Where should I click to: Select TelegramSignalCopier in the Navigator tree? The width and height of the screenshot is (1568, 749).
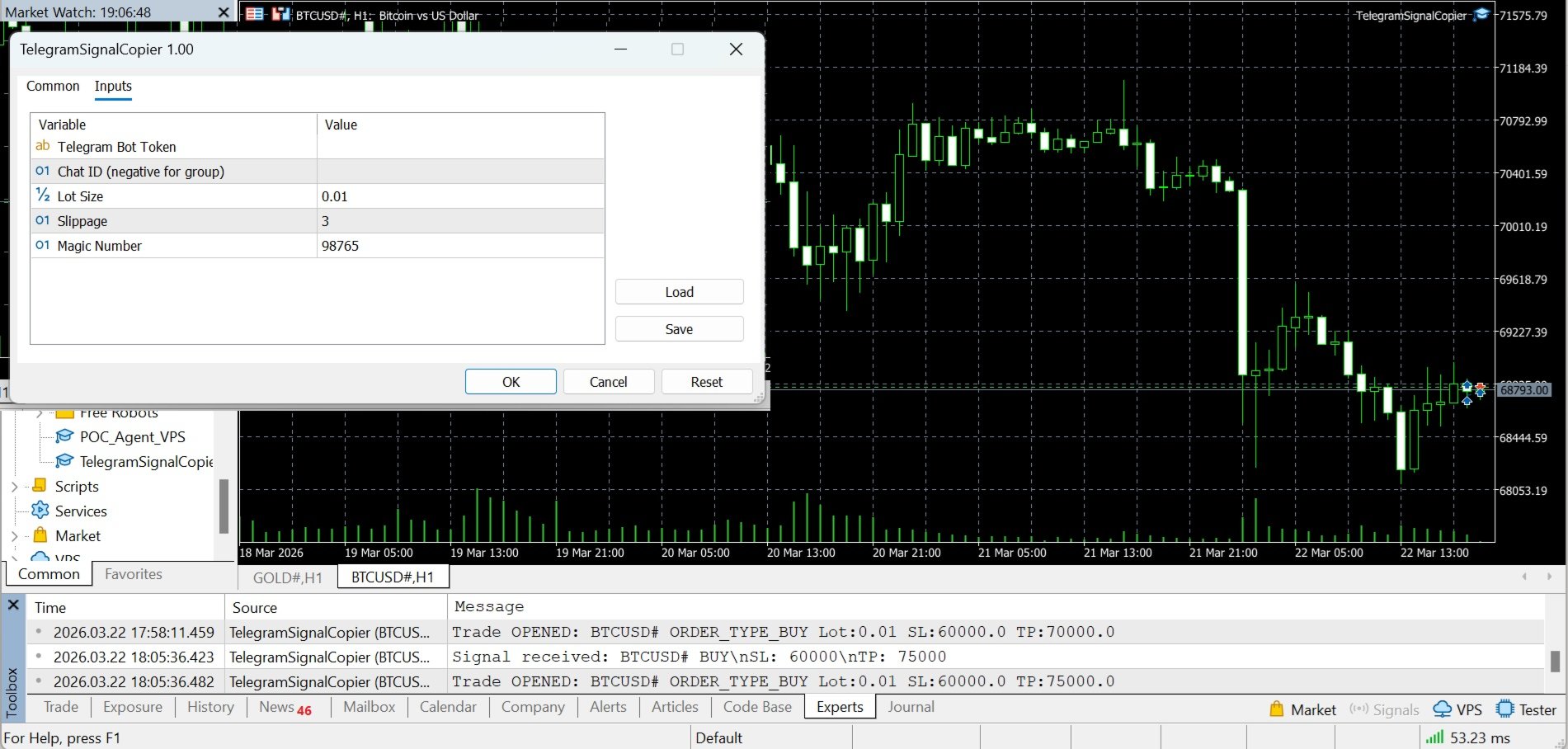click(x=146, y=462)
